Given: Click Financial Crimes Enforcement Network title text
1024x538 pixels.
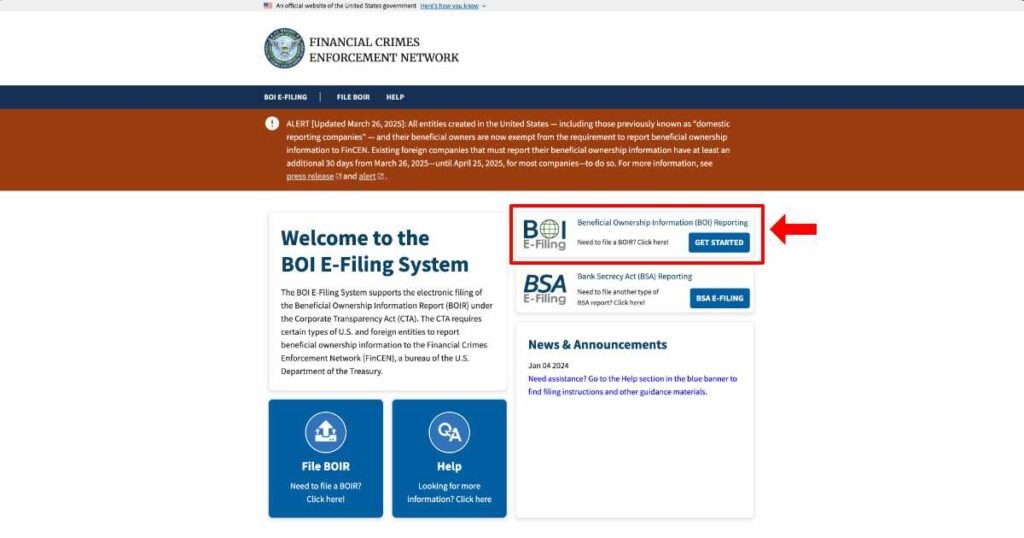Looking at the screenshot, I should tap(384, 50).
